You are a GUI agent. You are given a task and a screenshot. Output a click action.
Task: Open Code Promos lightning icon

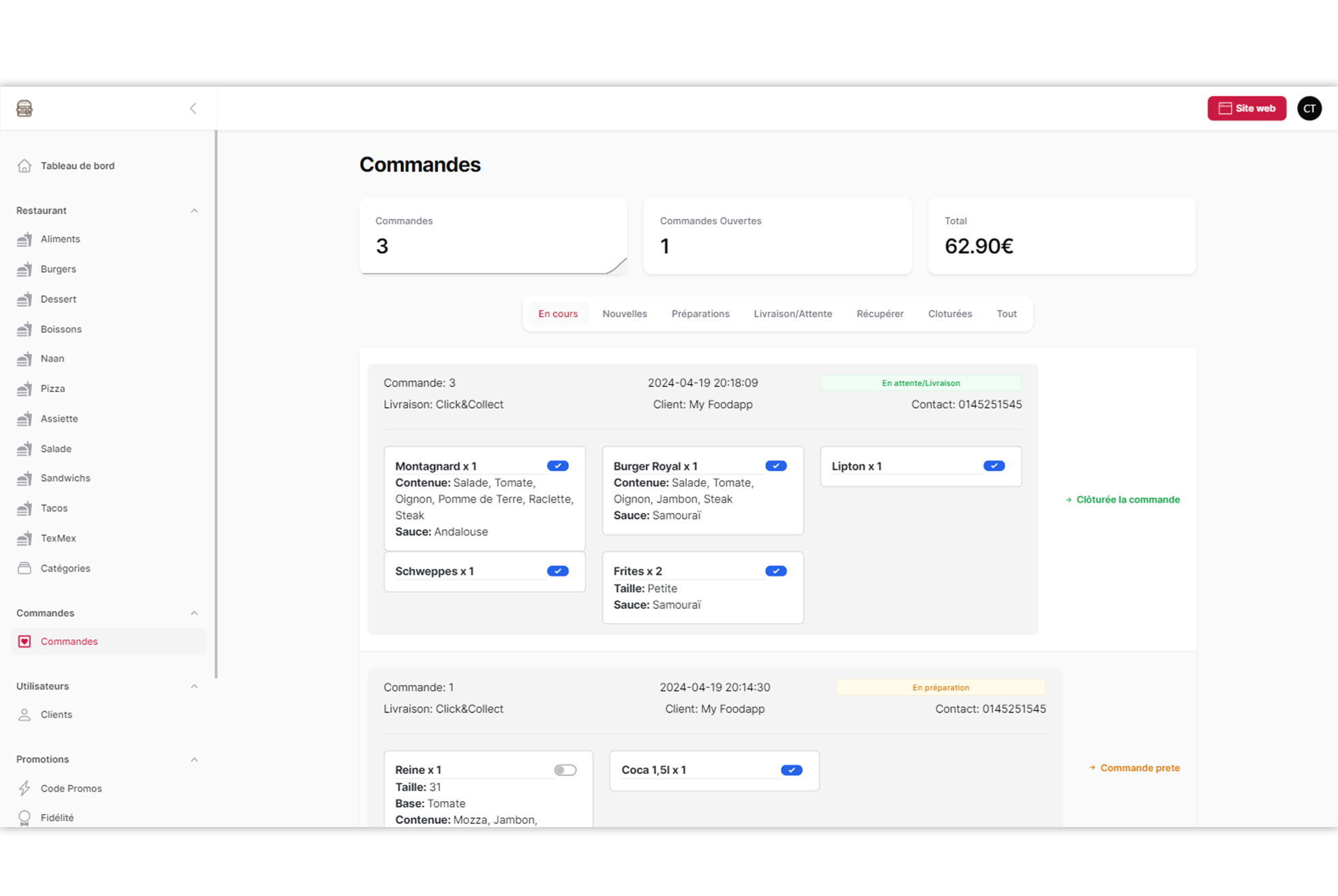25,788
